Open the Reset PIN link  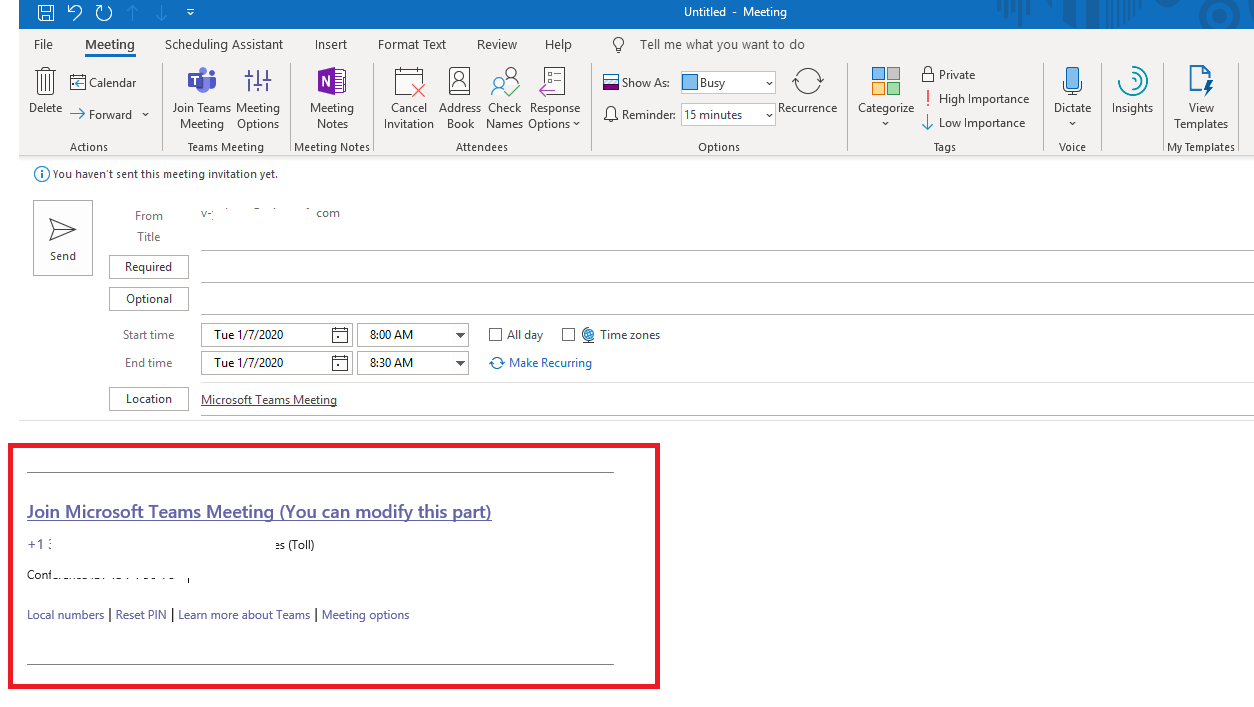pos(140,614)
